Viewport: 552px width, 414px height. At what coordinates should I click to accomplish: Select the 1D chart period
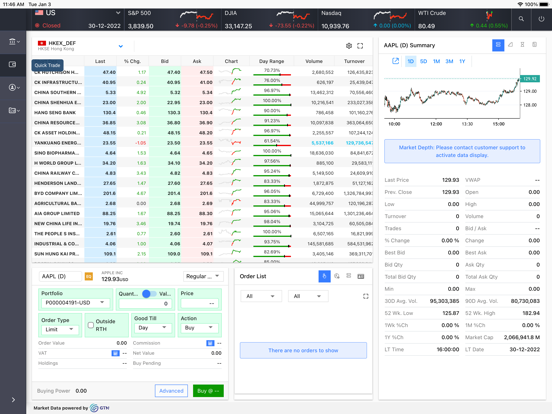(410, 61)
